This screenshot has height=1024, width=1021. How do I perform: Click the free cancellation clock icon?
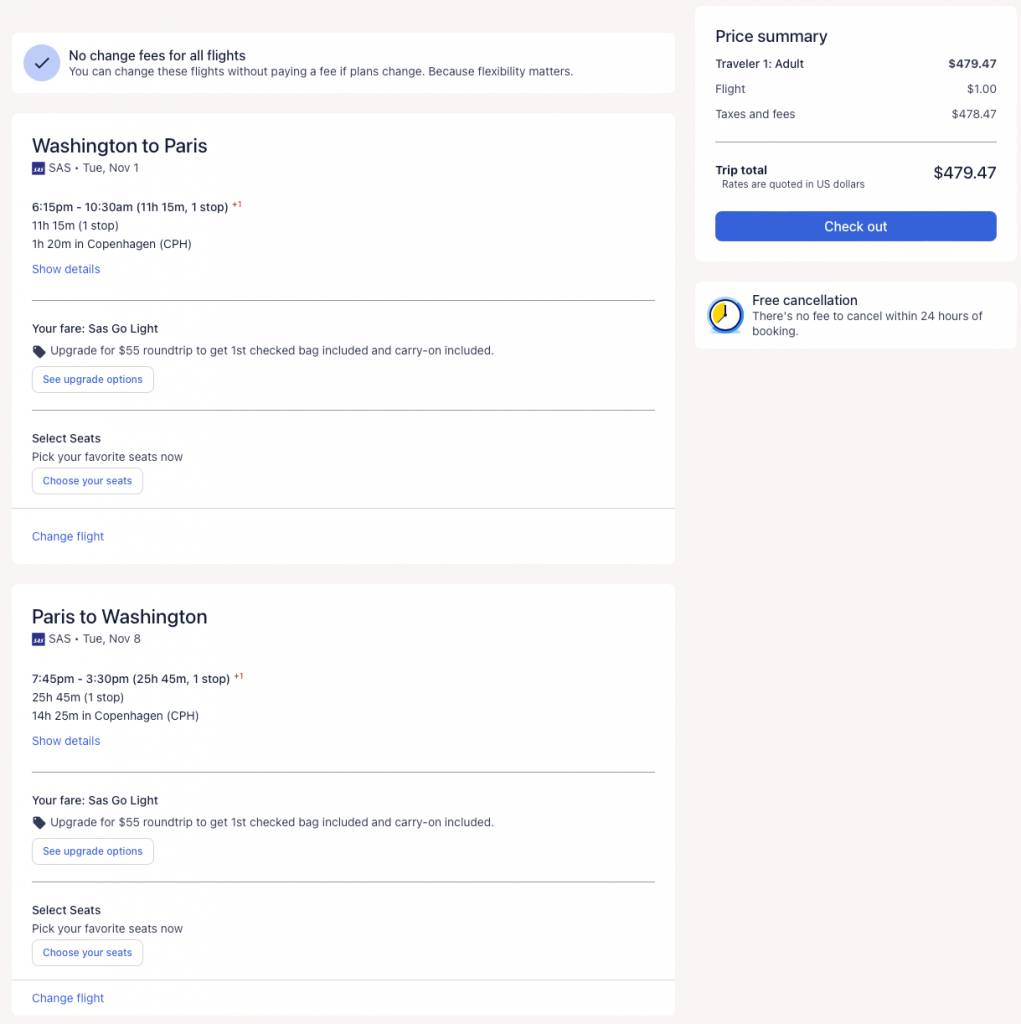click(x=722, y=315)
